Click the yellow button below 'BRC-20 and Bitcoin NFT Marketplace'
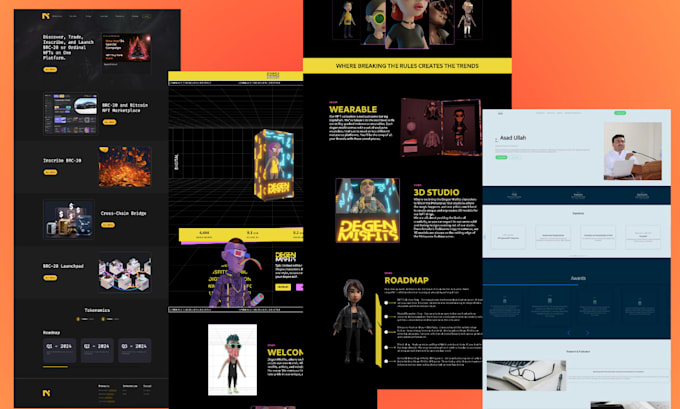680x409 pixels. tap(109, 122)
